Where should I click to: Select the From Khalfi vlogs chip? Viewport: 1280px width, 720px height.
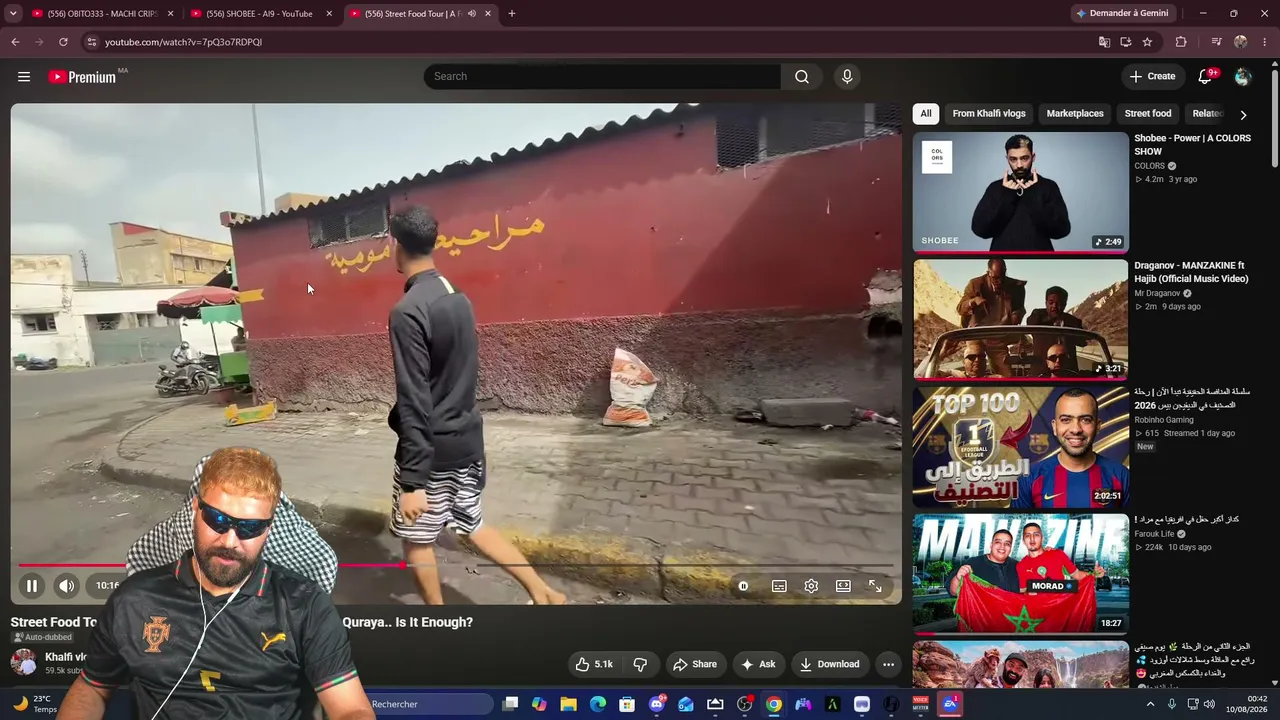point(989,114)
